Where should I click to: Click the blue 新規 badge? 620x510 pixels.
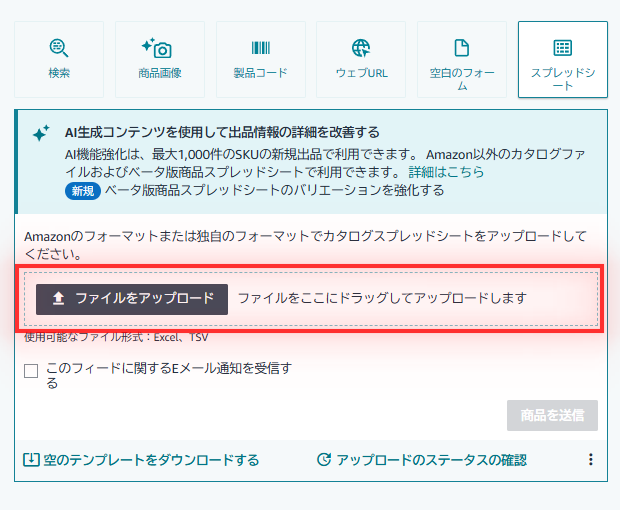tap(83, 191)
